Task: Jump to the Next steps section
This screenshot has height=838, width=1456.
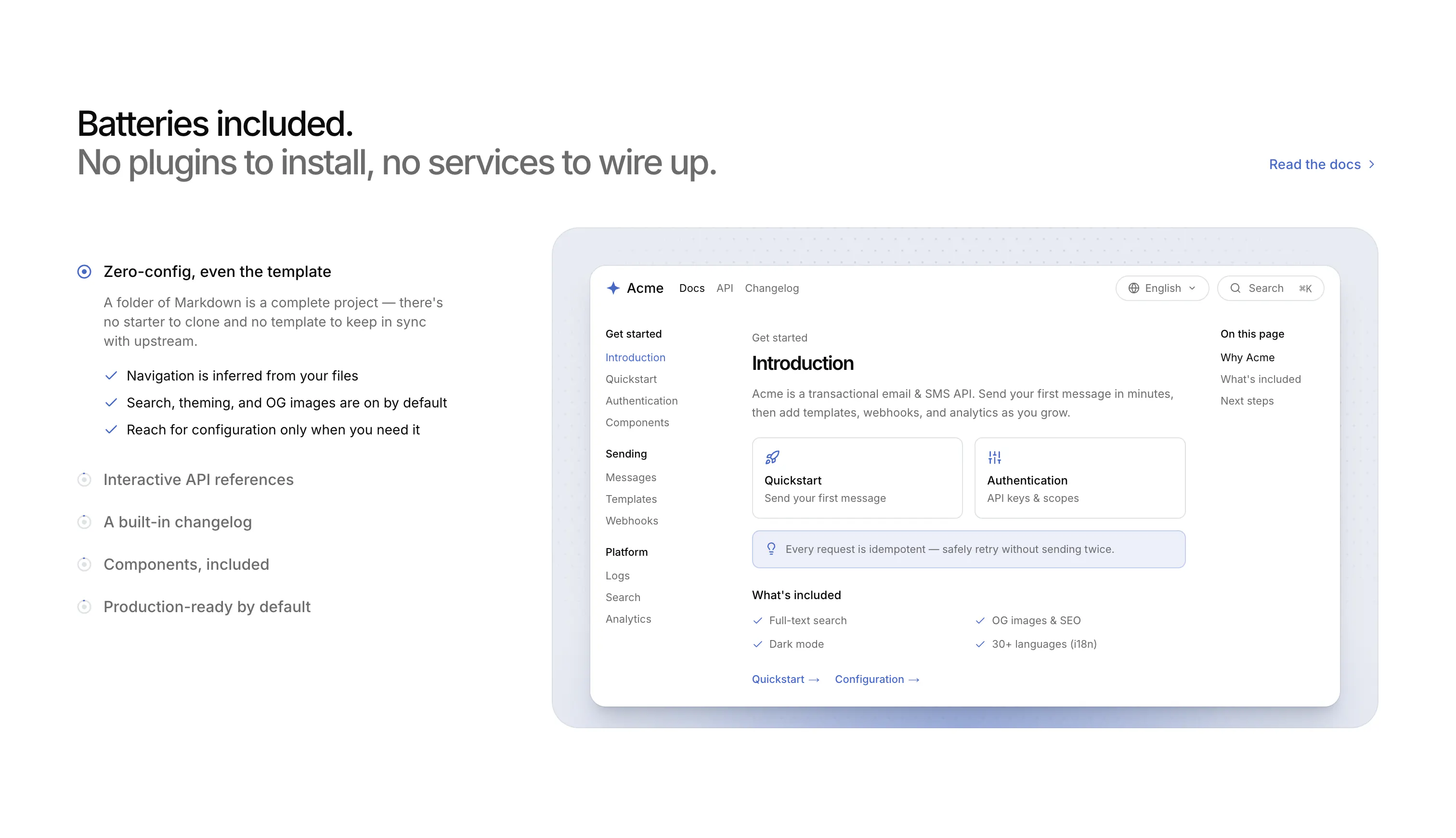Action: (x=1247, y=401)
